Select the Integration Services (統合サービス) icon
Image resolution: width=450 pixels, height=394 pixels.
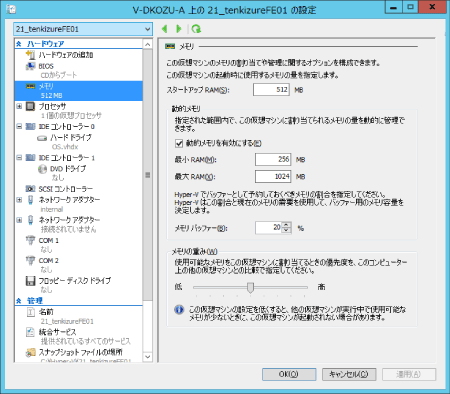[30, 332]
